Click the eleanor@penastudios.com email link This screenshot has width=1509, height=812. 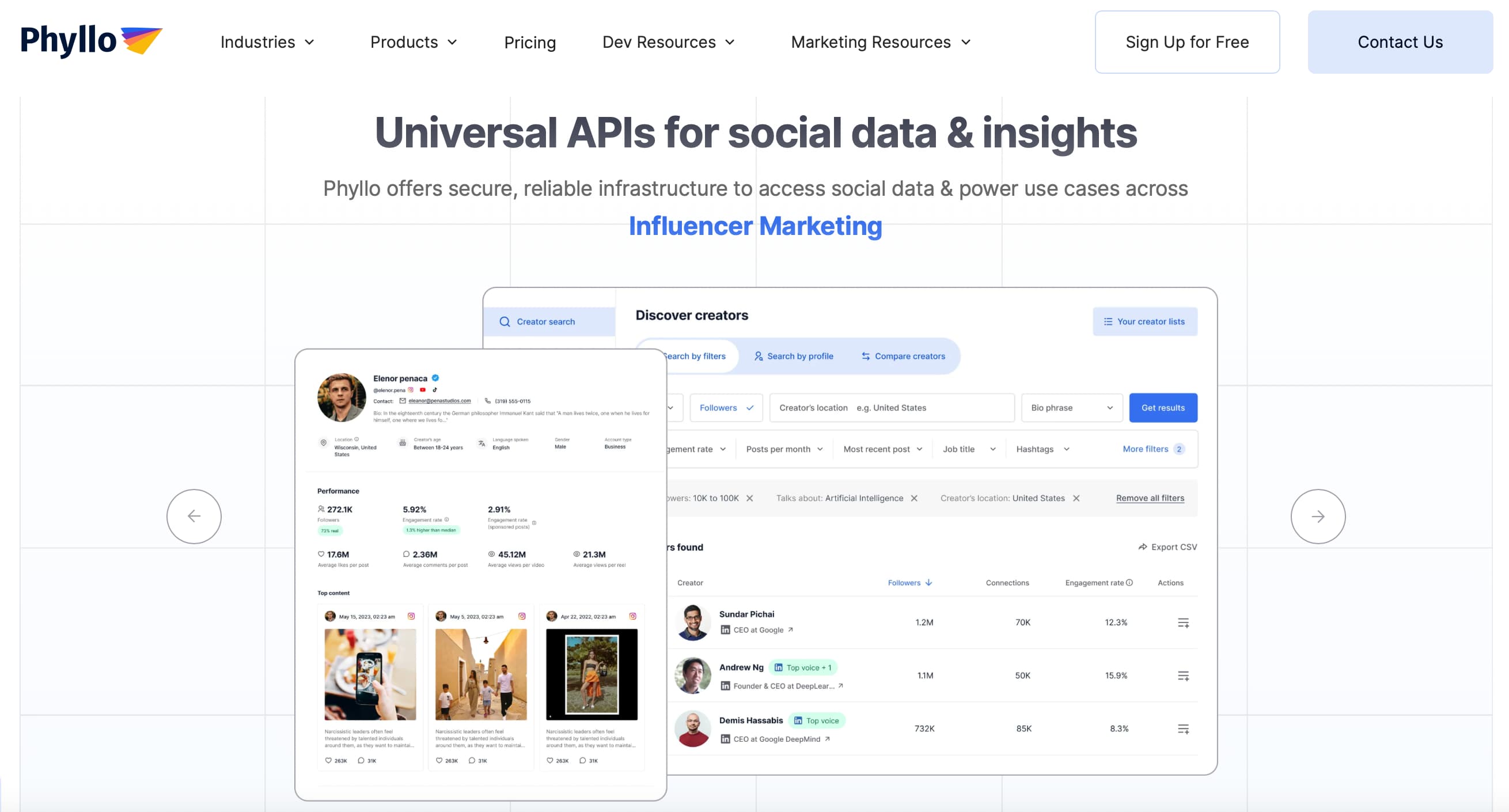[439, 401]
